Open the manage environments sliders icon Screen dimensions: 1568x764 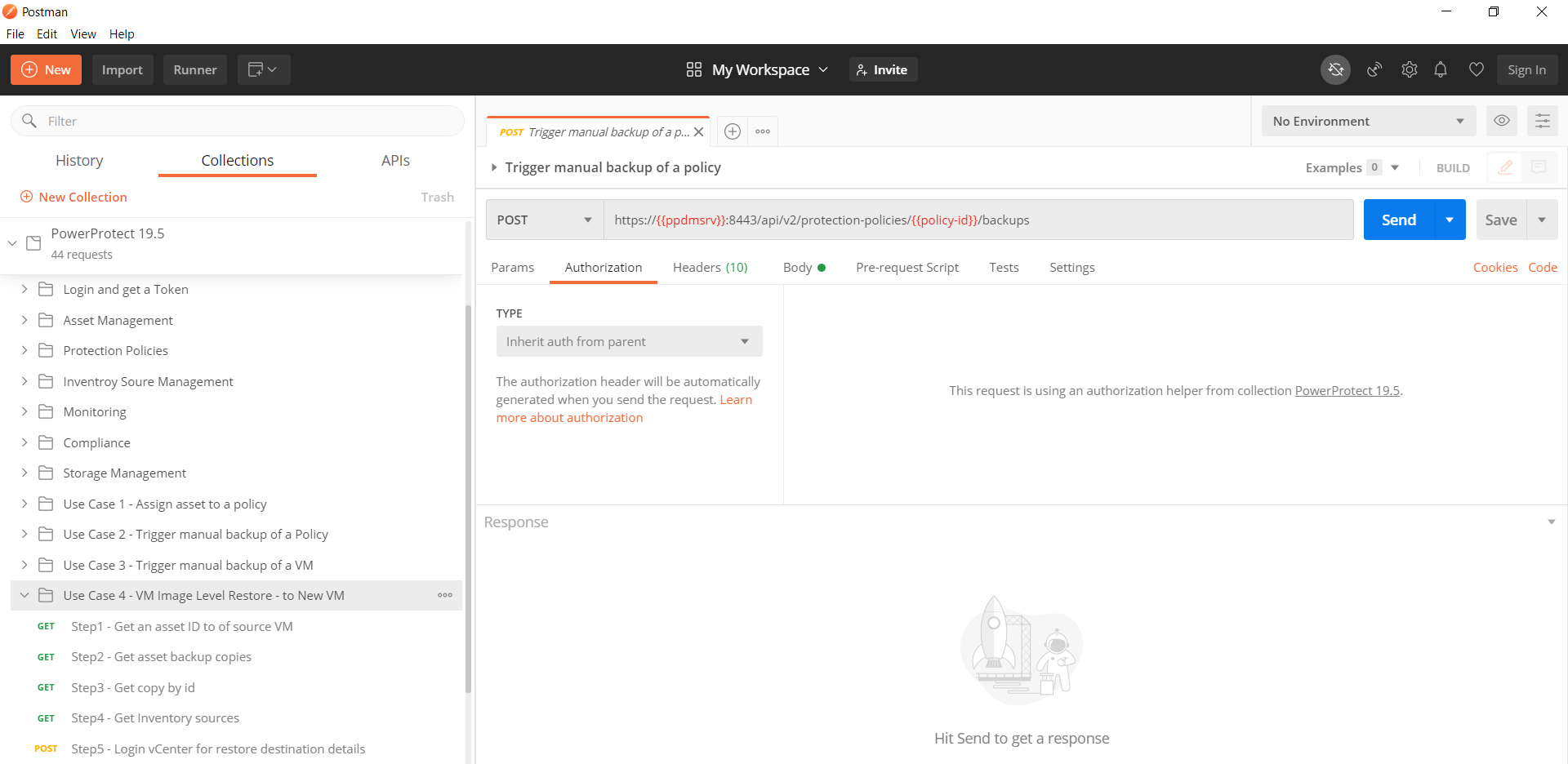(x=1542, y=121)
